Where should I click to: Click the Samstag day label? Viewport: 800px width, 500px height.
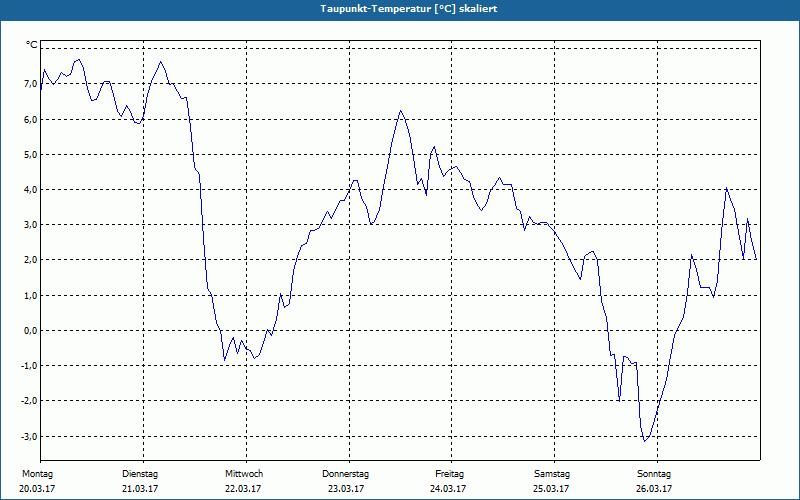552,474
